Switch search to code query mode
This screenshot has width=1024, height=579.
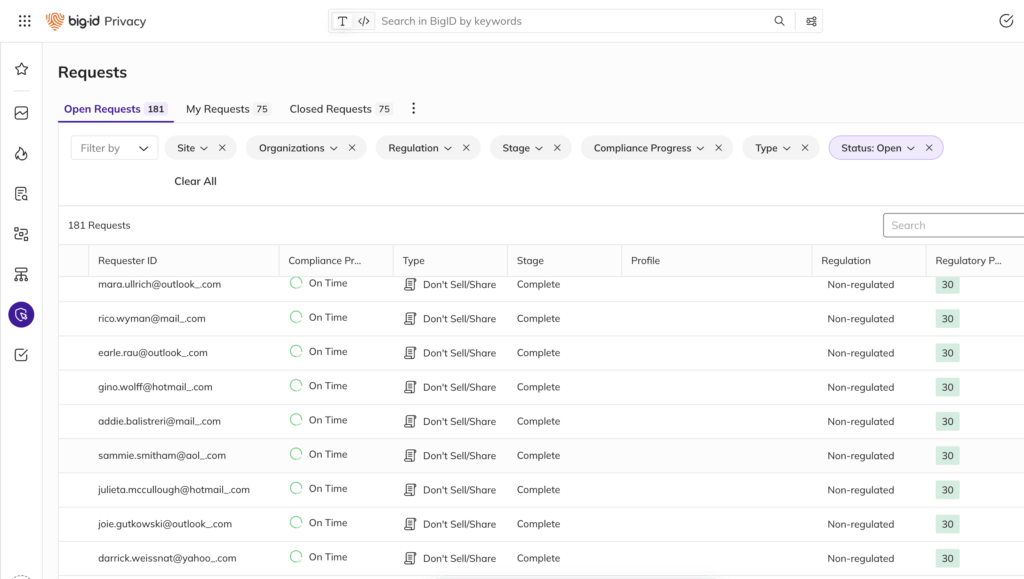coord(364,21)
